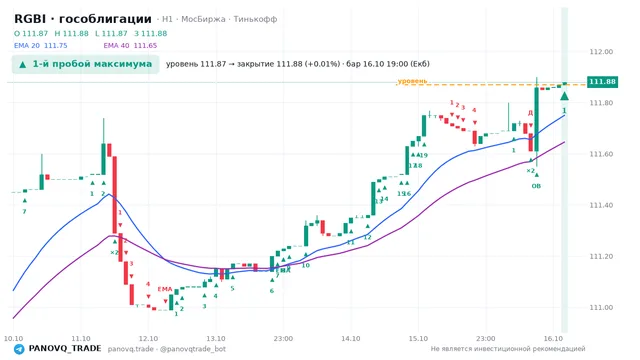Click the 14.10 date axis label
Screen dimensions: 640x360
(351, 338)
